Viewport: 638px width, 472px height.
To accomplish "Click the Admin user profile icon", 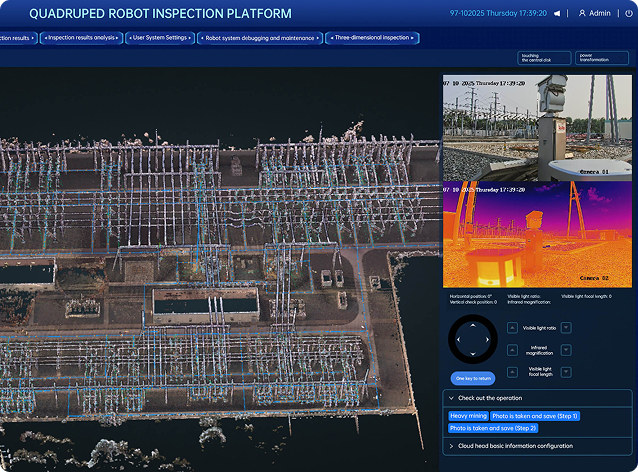I will click(582, 13).
